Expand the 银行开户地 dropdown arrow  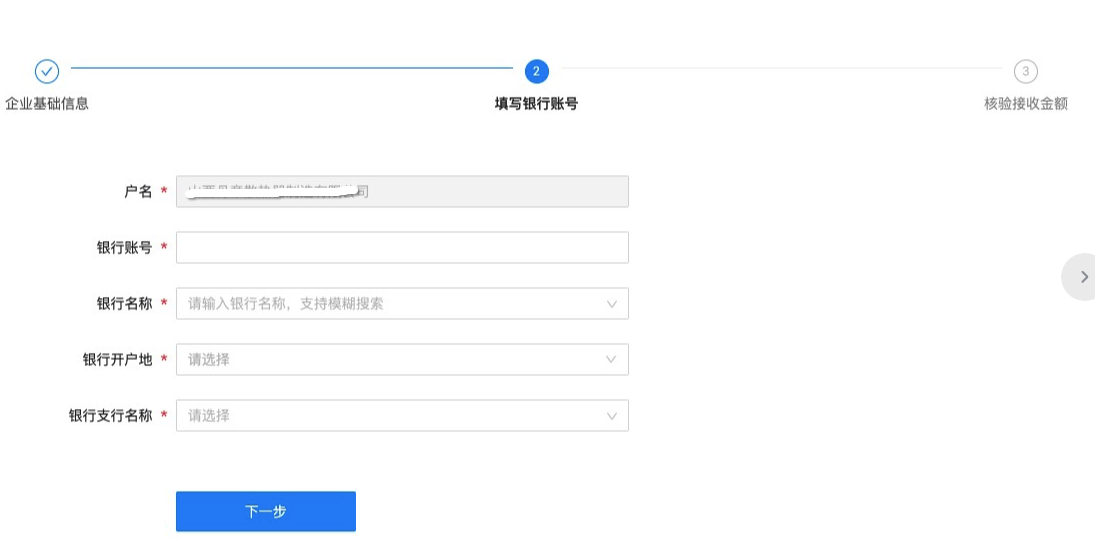[612, 360]
